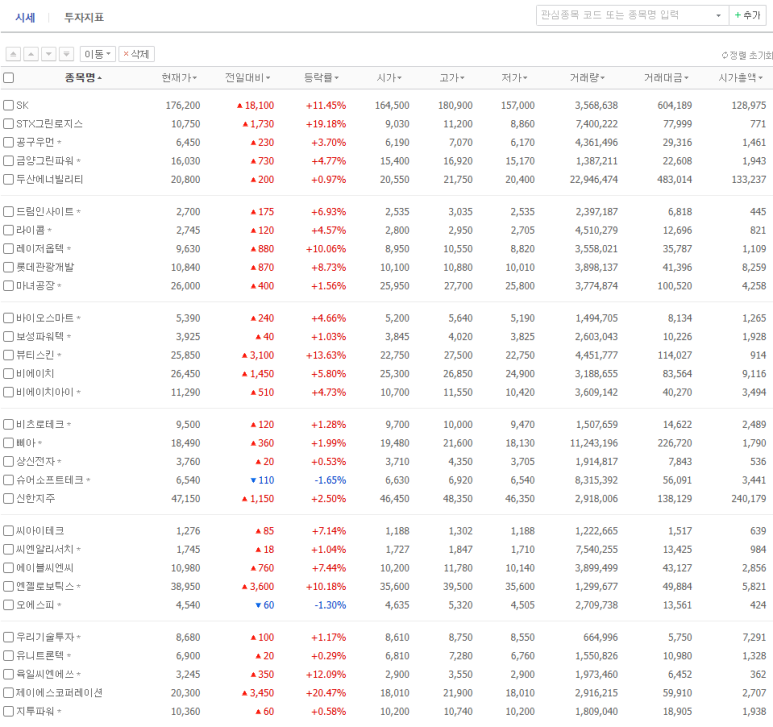The image size is (773, 727).
Task: Open the 씨아이테크 stock link
Action: tap(40, 531)
